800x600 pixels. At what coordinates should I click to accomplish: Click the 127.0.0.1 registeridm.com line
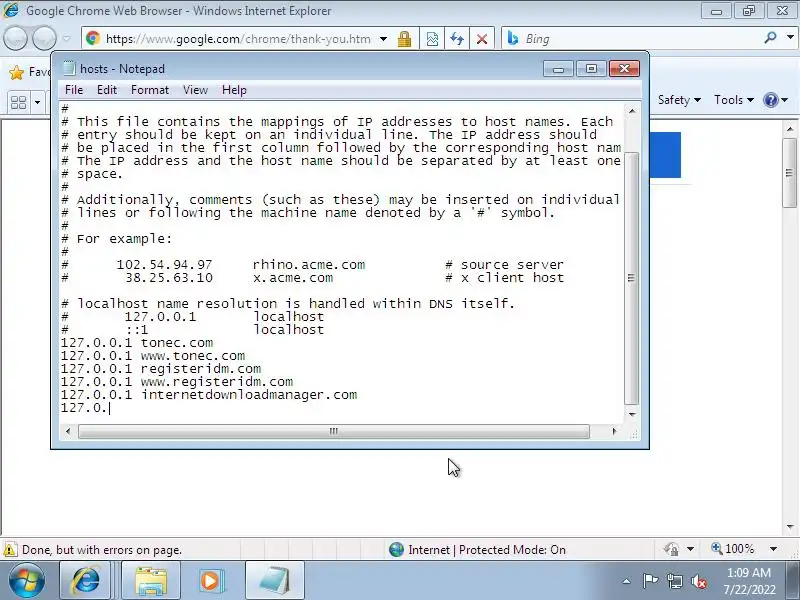click(x=161, y=368)
